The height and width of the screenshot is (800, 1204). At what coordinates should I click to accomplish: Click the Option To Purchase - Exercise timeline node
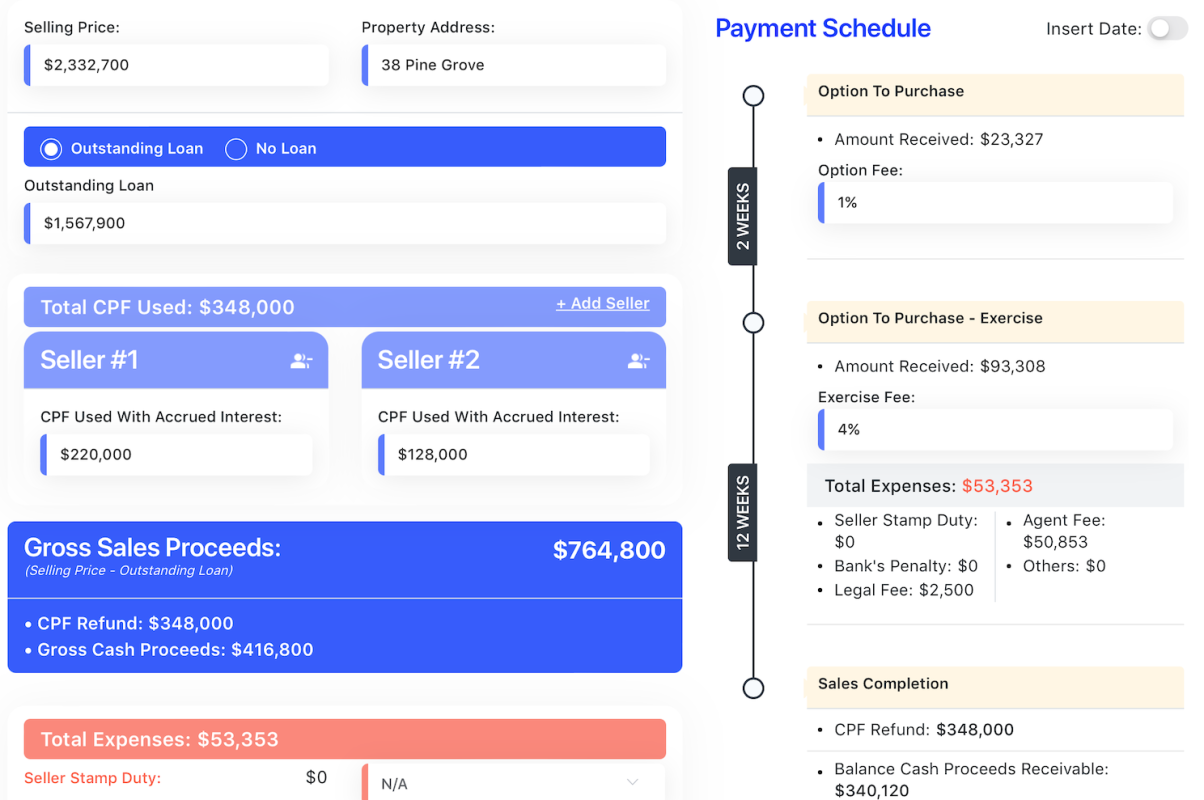pos(754,323)
